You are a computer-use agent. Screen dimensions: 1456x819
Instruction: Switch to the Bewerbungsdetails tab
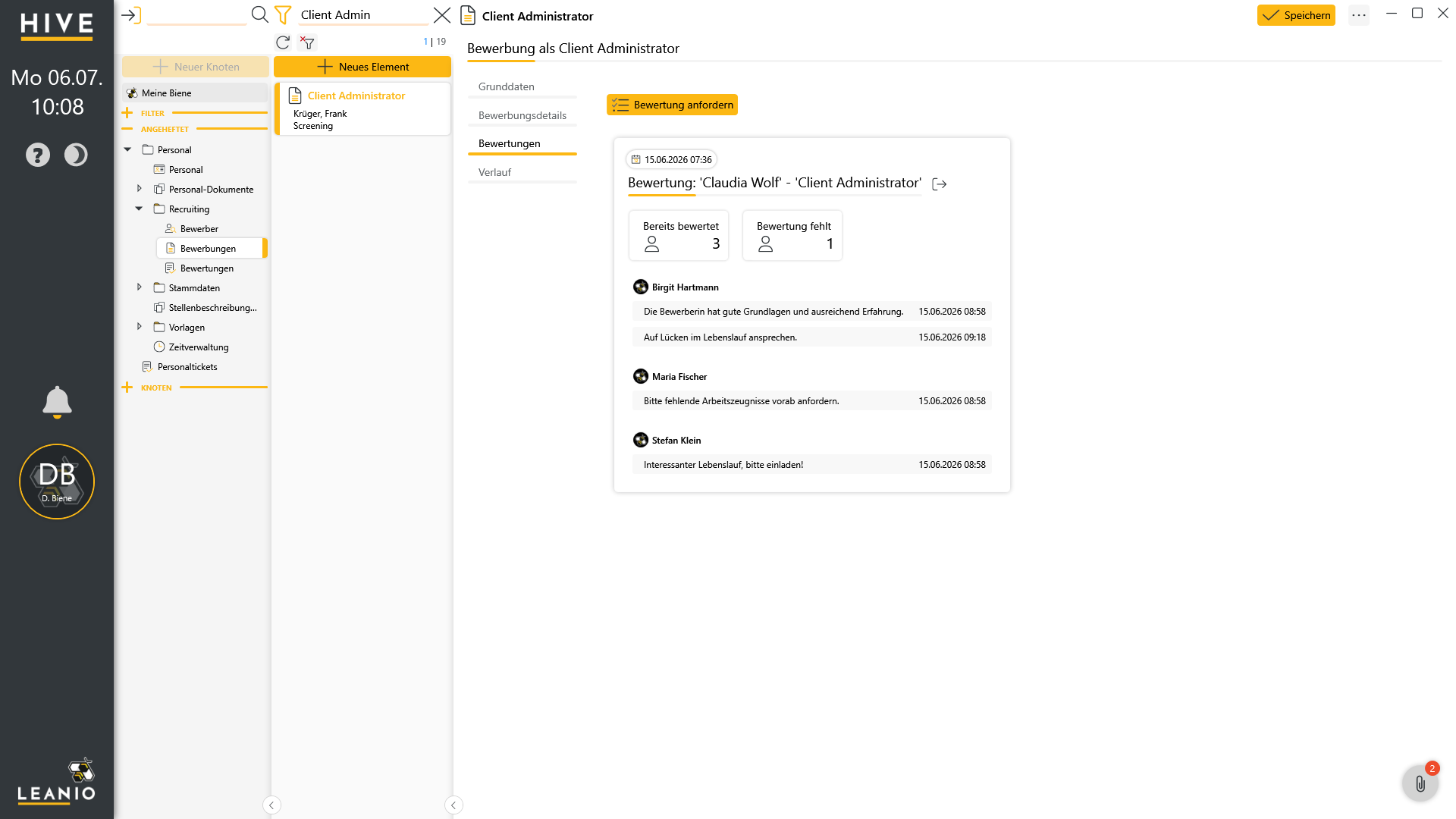(522, 115)
